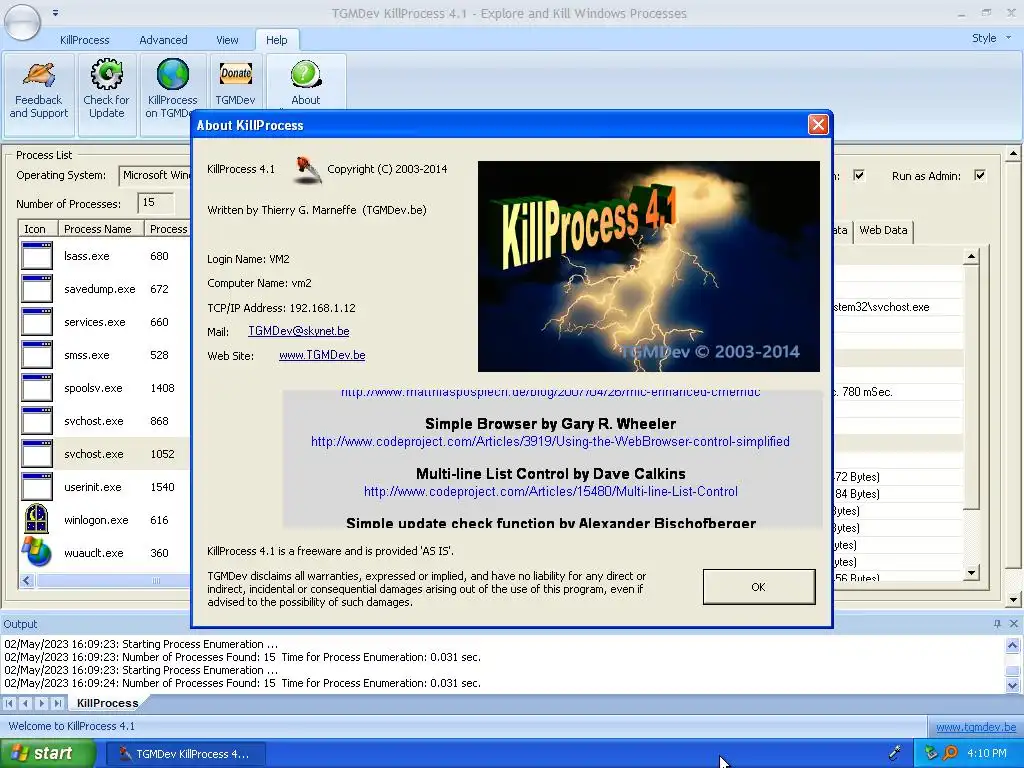Screen dimensions: 1024x768
Task: Open the Multi-line List Control codeproject link
Action: 551,491
